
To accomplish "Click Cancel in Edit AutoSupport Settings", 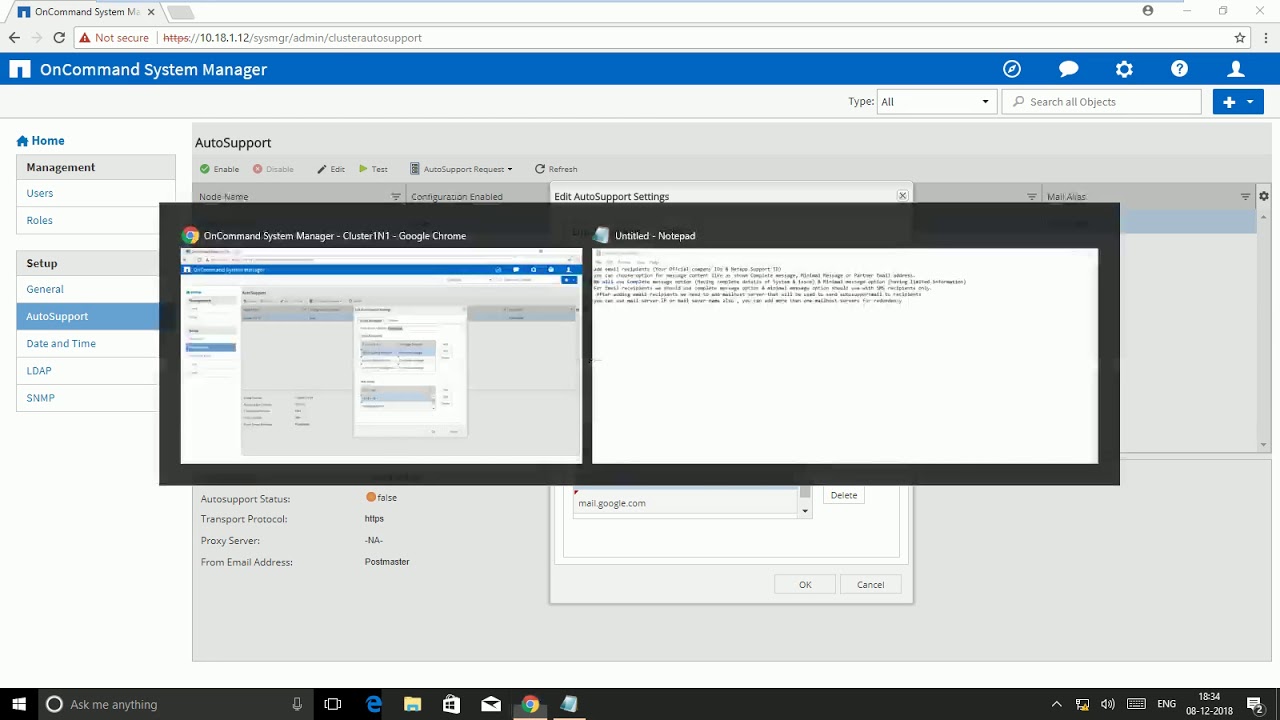I will pos(870,584).
